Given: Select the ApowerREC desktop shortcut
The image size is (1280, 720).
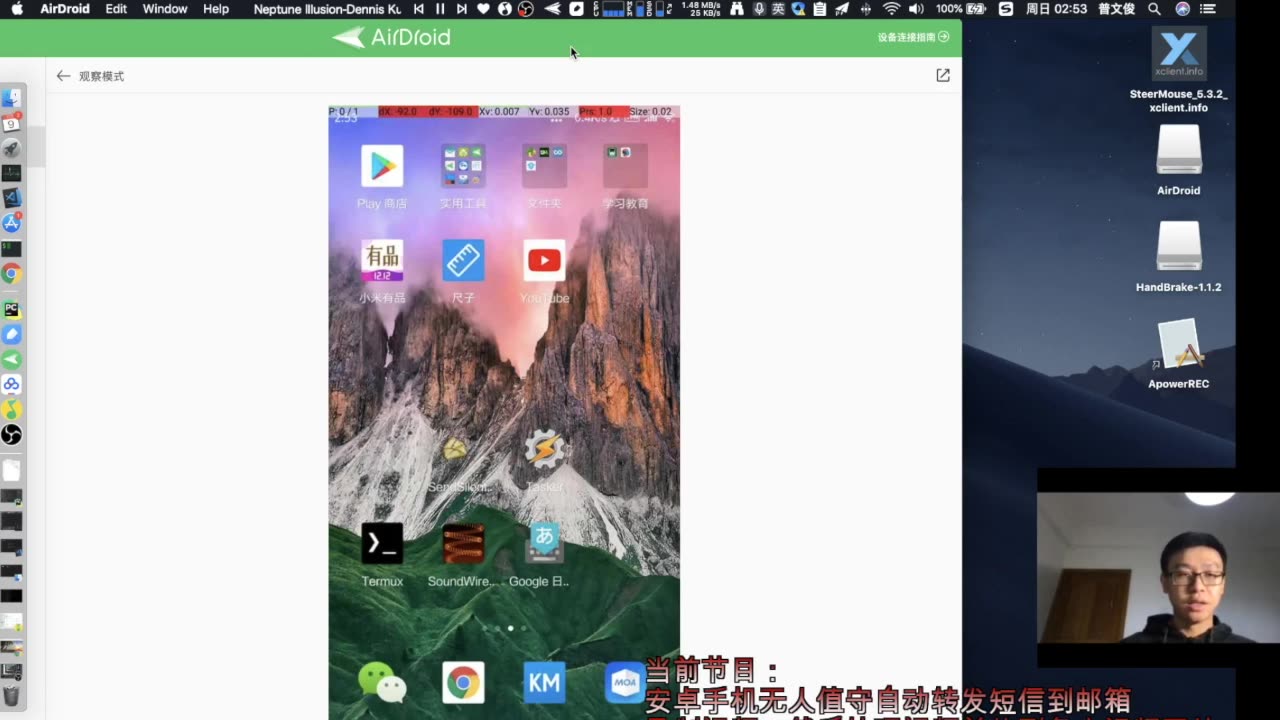Looking at the screenshot, I should point(1179,354).
